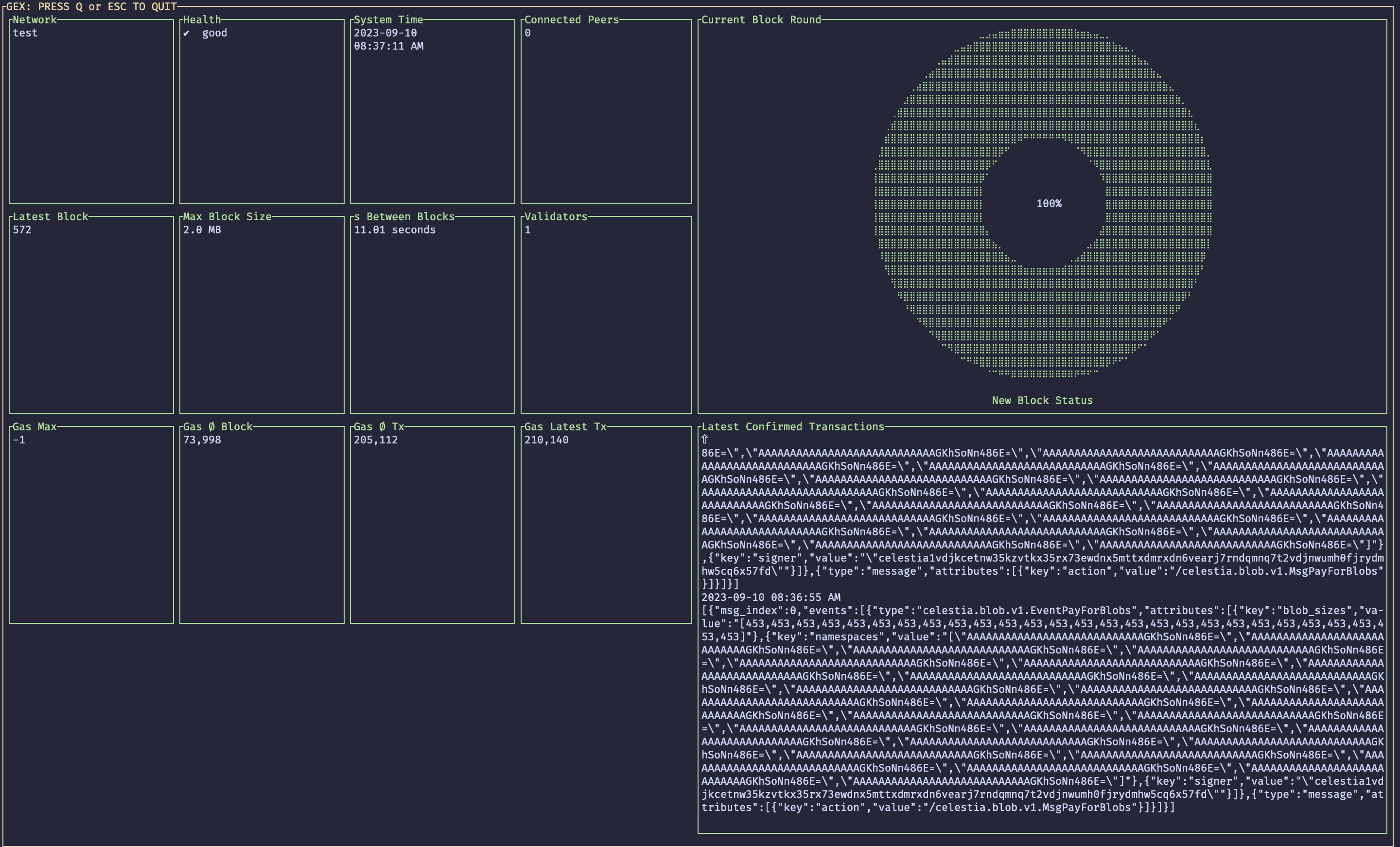Click the New Block Status label
The height and width of the screenshot is (847, 1400).
pyautogui.click(x=1042, y=400)
